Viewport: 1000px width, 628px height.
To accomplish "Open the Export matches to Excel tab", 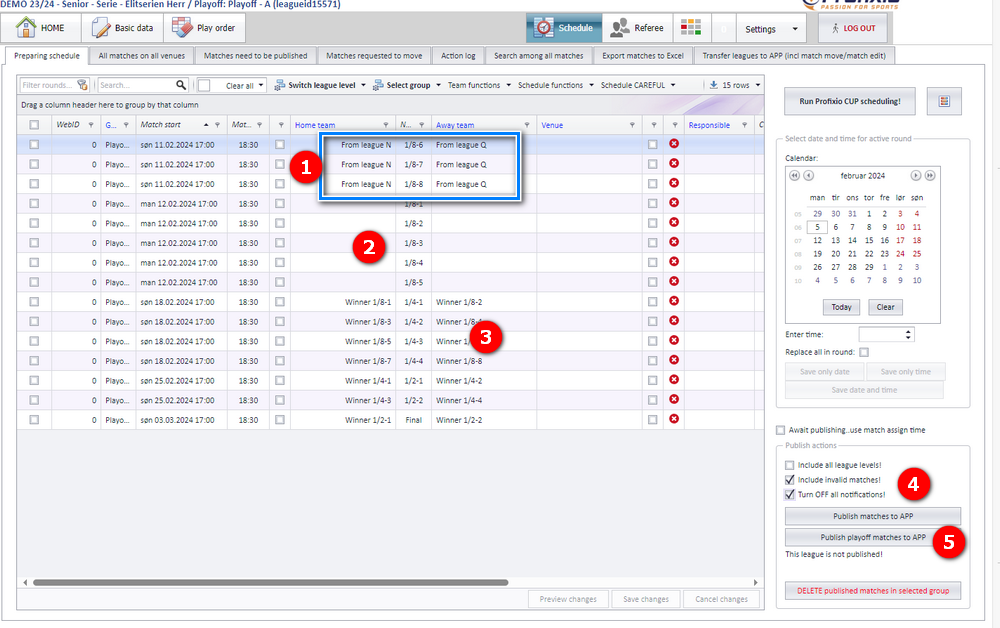I will tap(642, 56).
